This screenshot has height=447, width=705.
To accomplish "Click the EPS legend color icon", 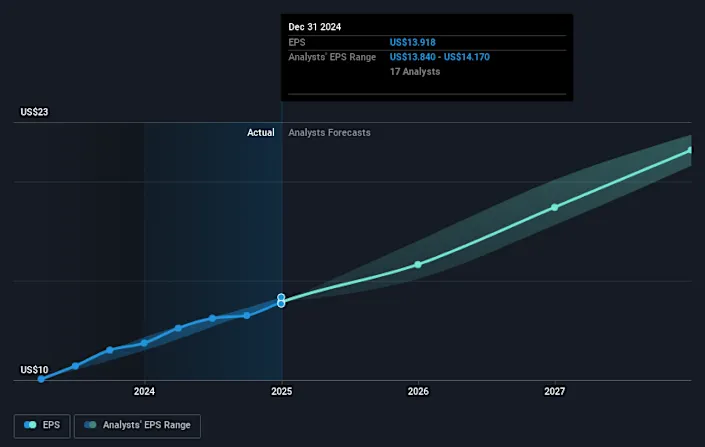I will click(30, 425).
